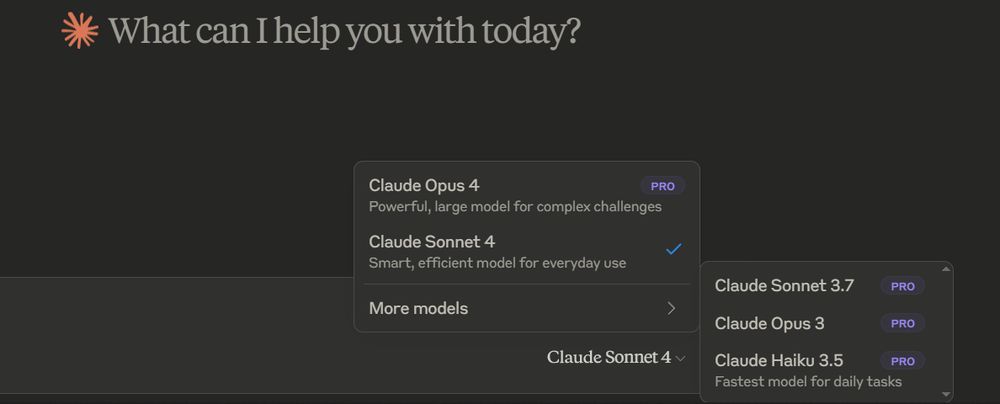Click the blue checkmark beside Claude Sonnet 4

(673, 249)
